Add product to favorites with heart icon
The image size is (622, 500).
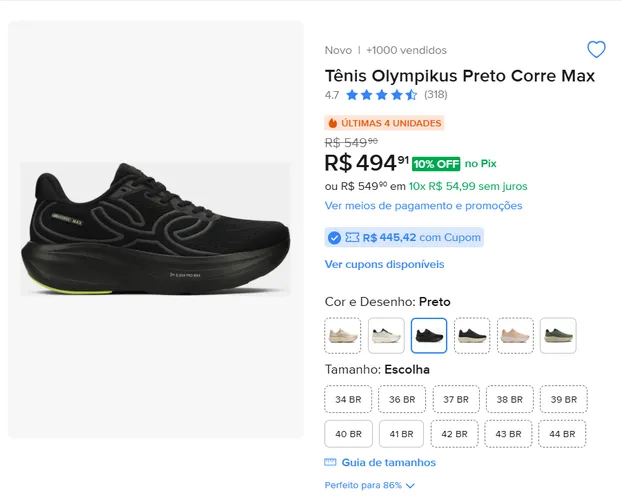596,50
